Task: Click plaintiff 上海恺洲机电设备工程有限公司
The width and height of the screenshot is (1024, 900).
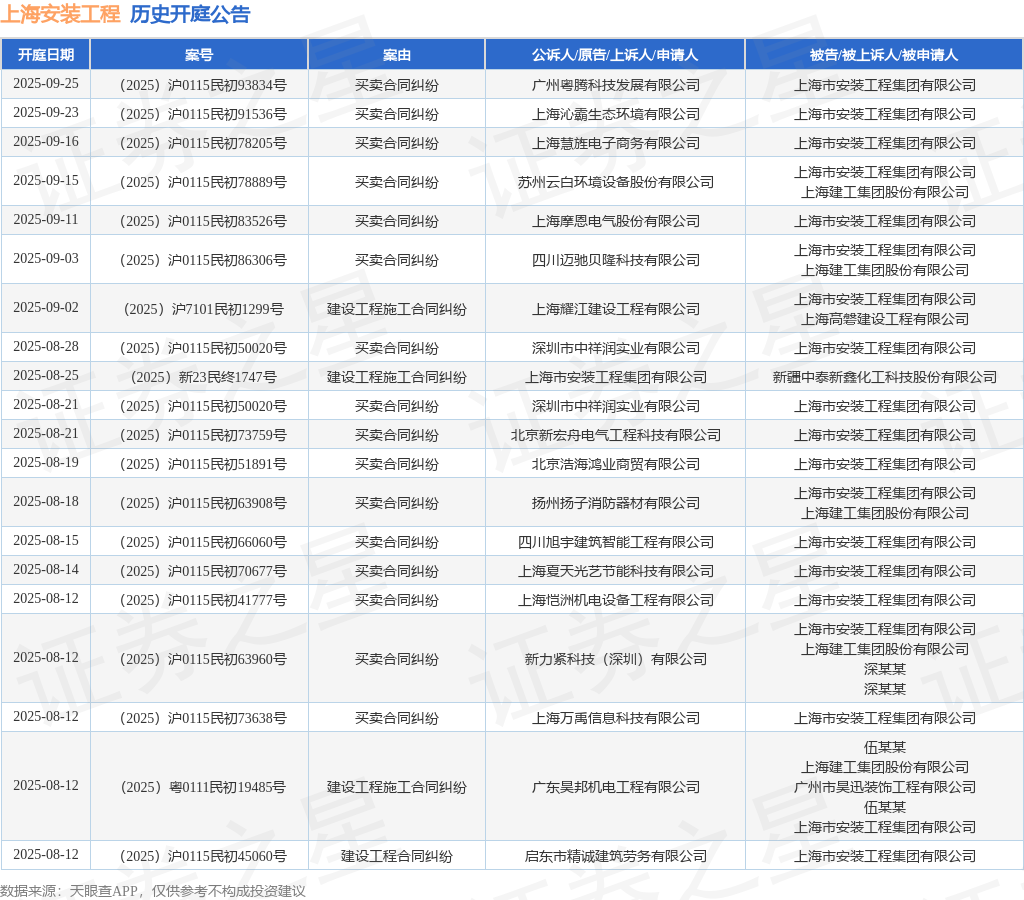Action: coord(616,600)
